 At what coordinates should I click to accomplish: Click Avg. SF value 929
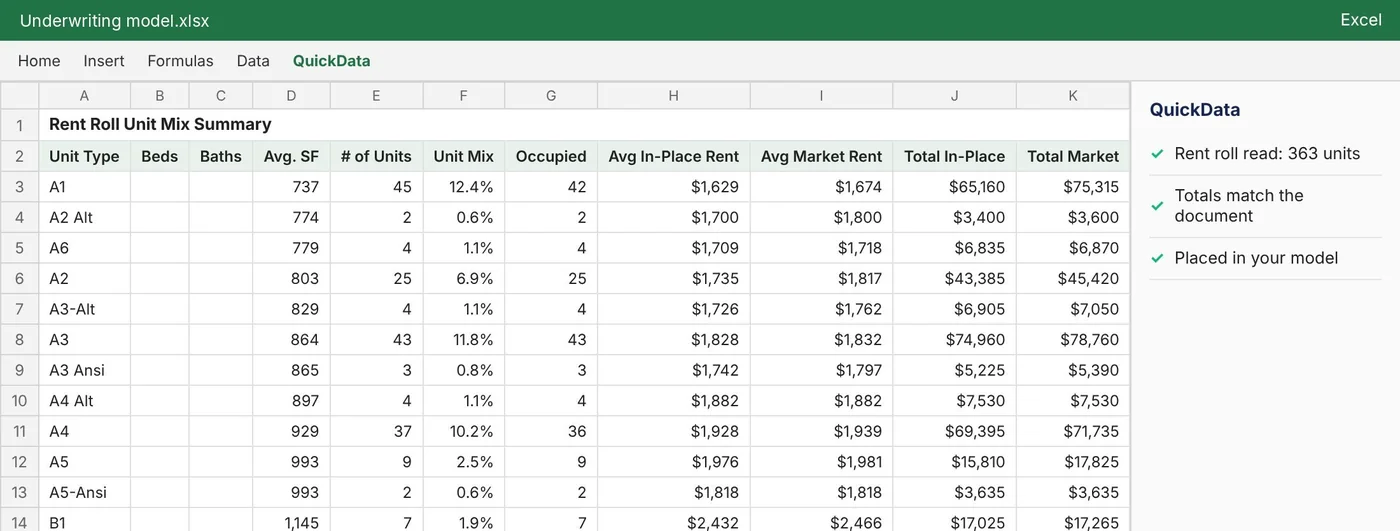pos(291,432)
